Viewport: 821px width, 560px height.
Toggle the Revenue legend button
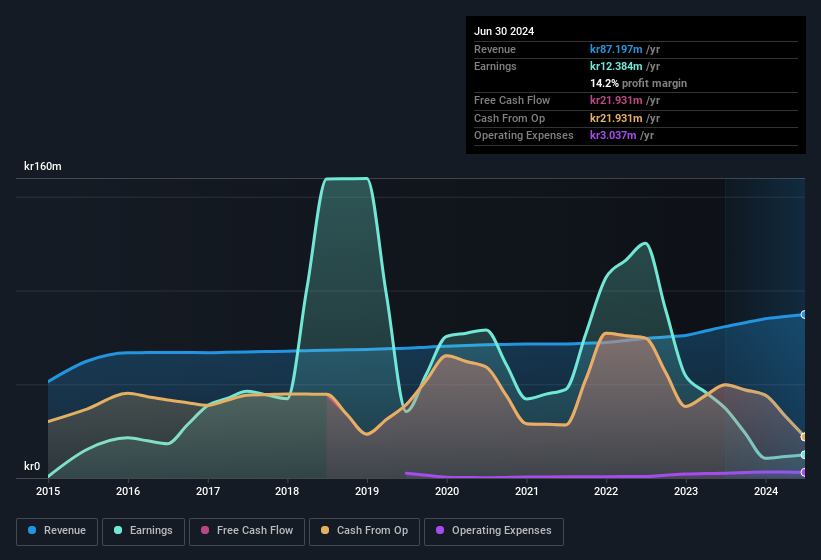tap(57, 531)
